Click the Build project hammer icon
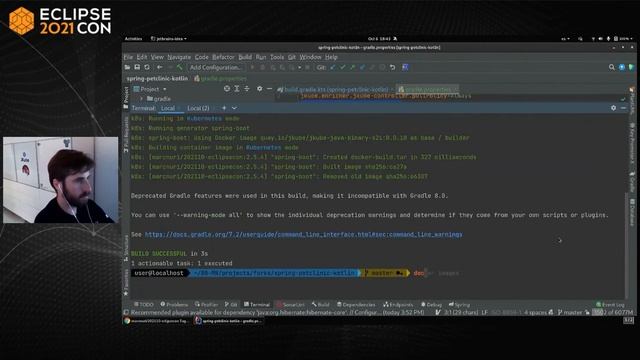 (x=179, y=67)
